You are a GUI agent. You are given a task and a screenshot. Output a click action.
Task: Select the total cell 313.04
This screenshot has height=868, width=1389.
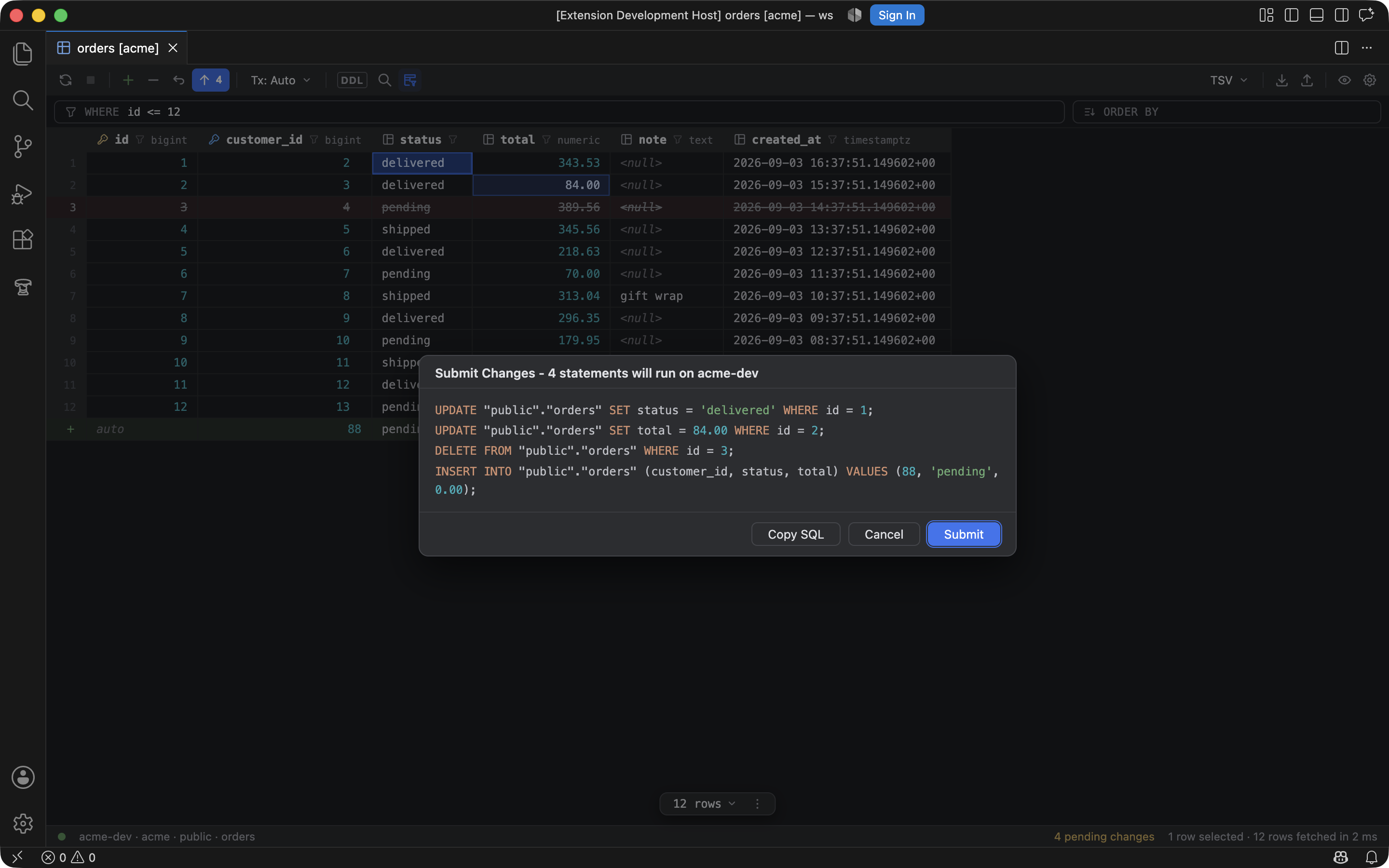coord(541,296)
